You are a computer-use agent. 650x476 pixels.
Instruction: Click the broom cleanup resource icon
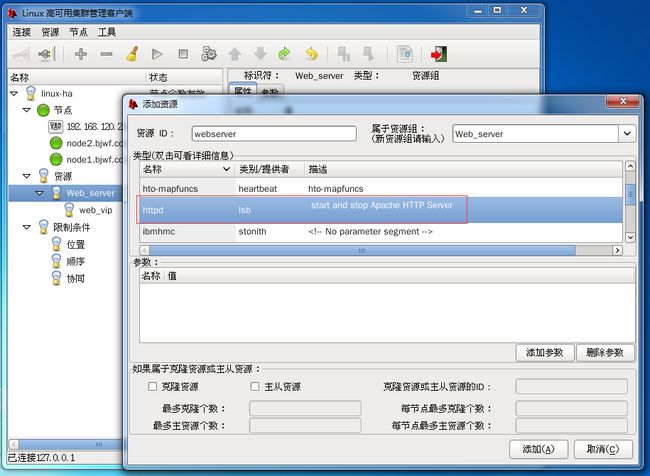[132, 54]
